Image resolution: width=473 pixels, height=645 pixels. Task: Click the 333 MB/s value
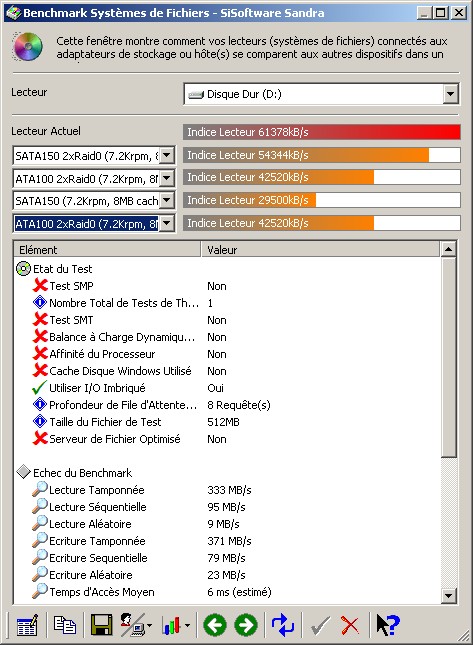pyautogui.click(x=229, y=490)
